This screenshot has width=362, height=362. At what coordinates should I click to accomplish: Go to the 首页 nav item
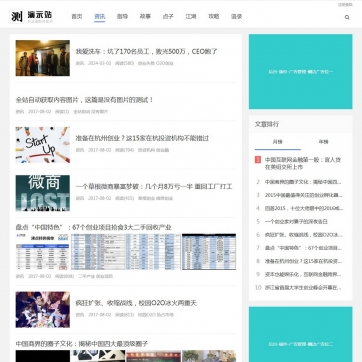[x=77, y=16]
